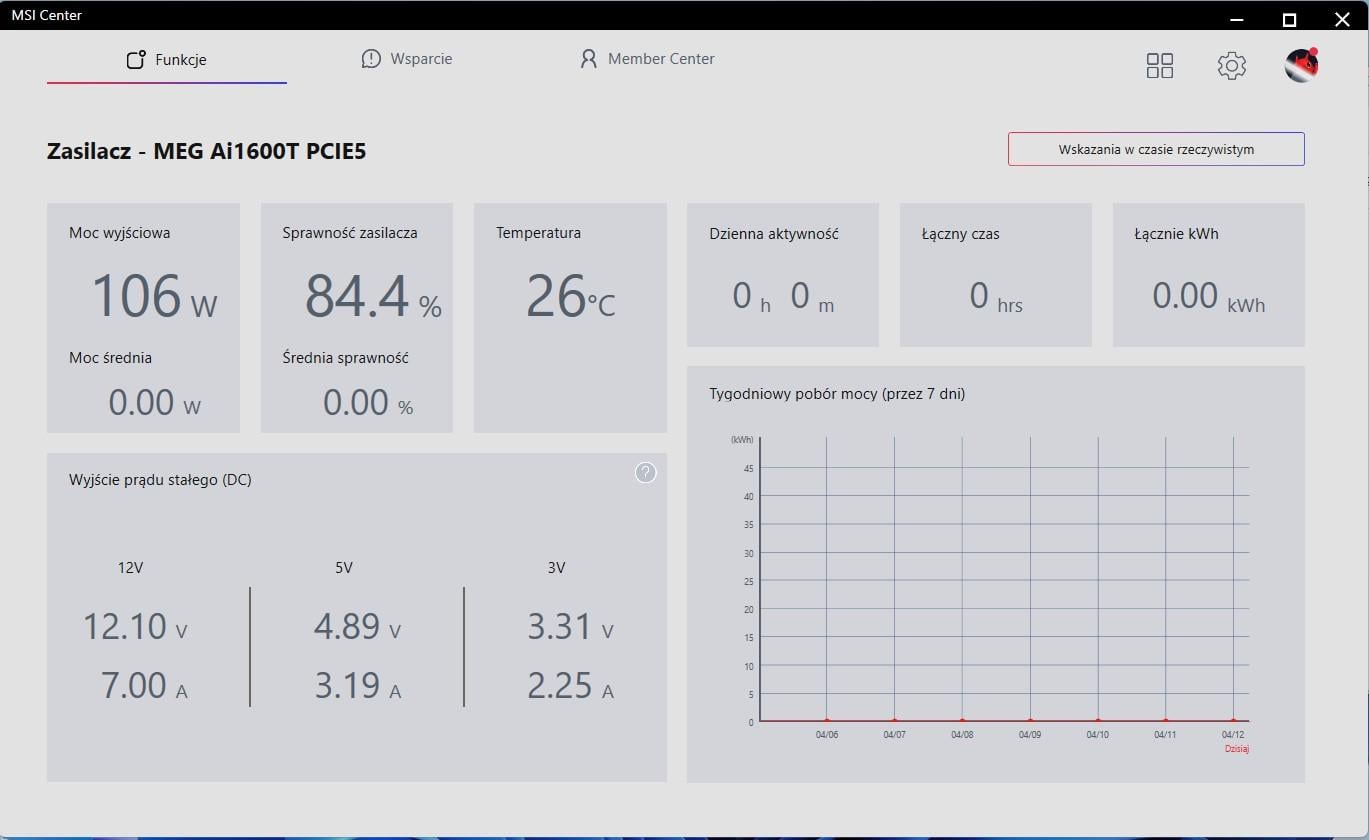Close the MSI Center window
The width and height of the screenshot is (1369, 840).
click(x=1342, y=19)
